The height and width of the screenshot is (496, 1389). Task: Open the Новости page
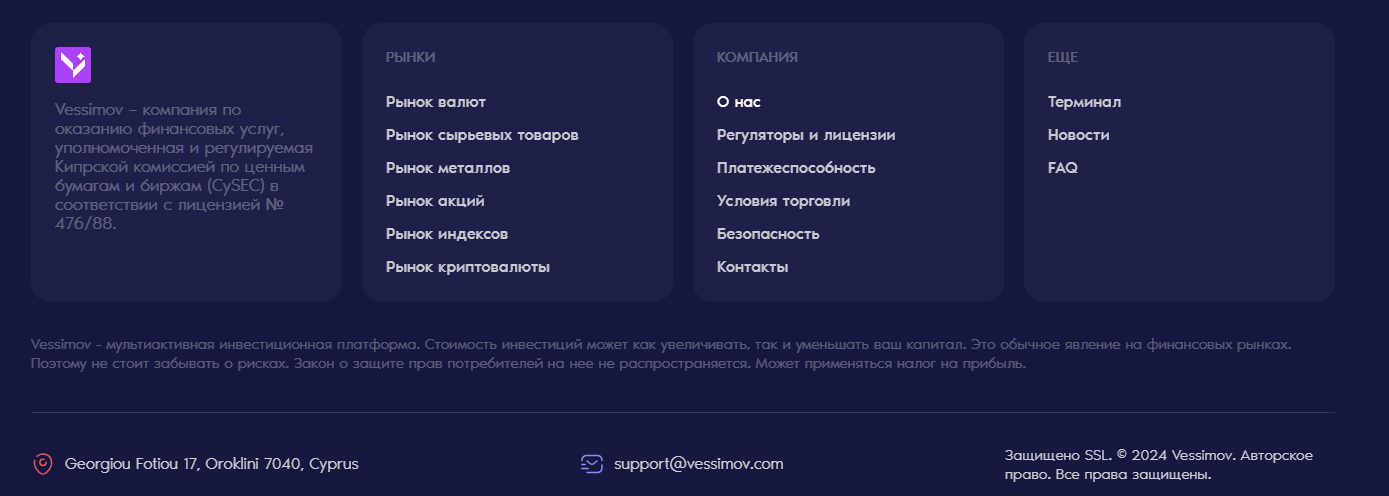pyautogui.click(x=1078, y=135)
